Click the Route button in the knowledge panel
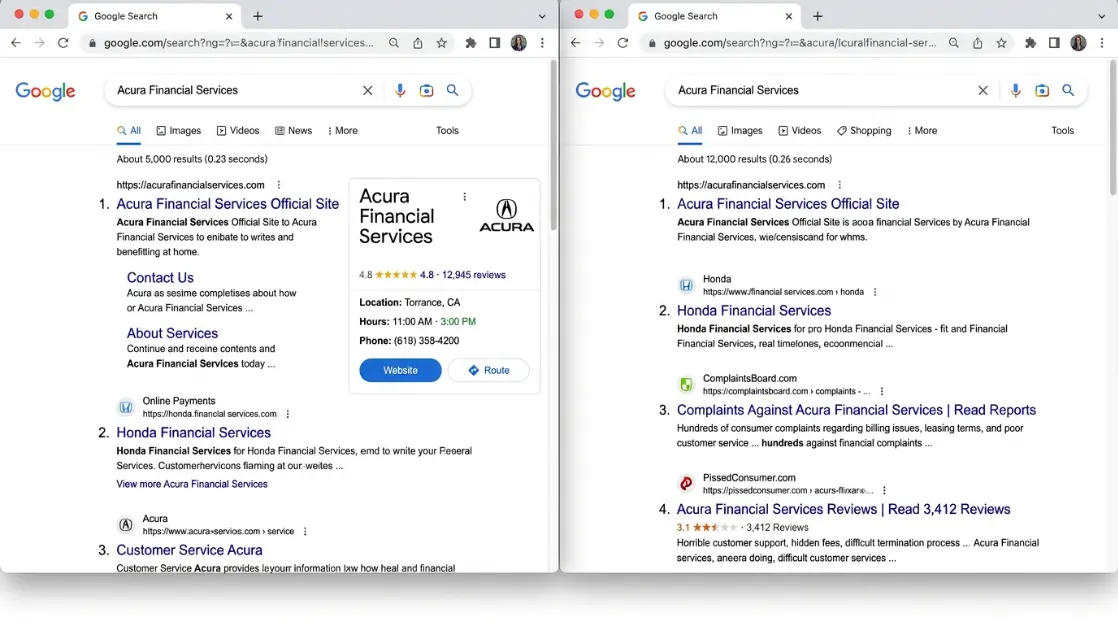Viewport: 1118px width, 624px height. [488, 370]
